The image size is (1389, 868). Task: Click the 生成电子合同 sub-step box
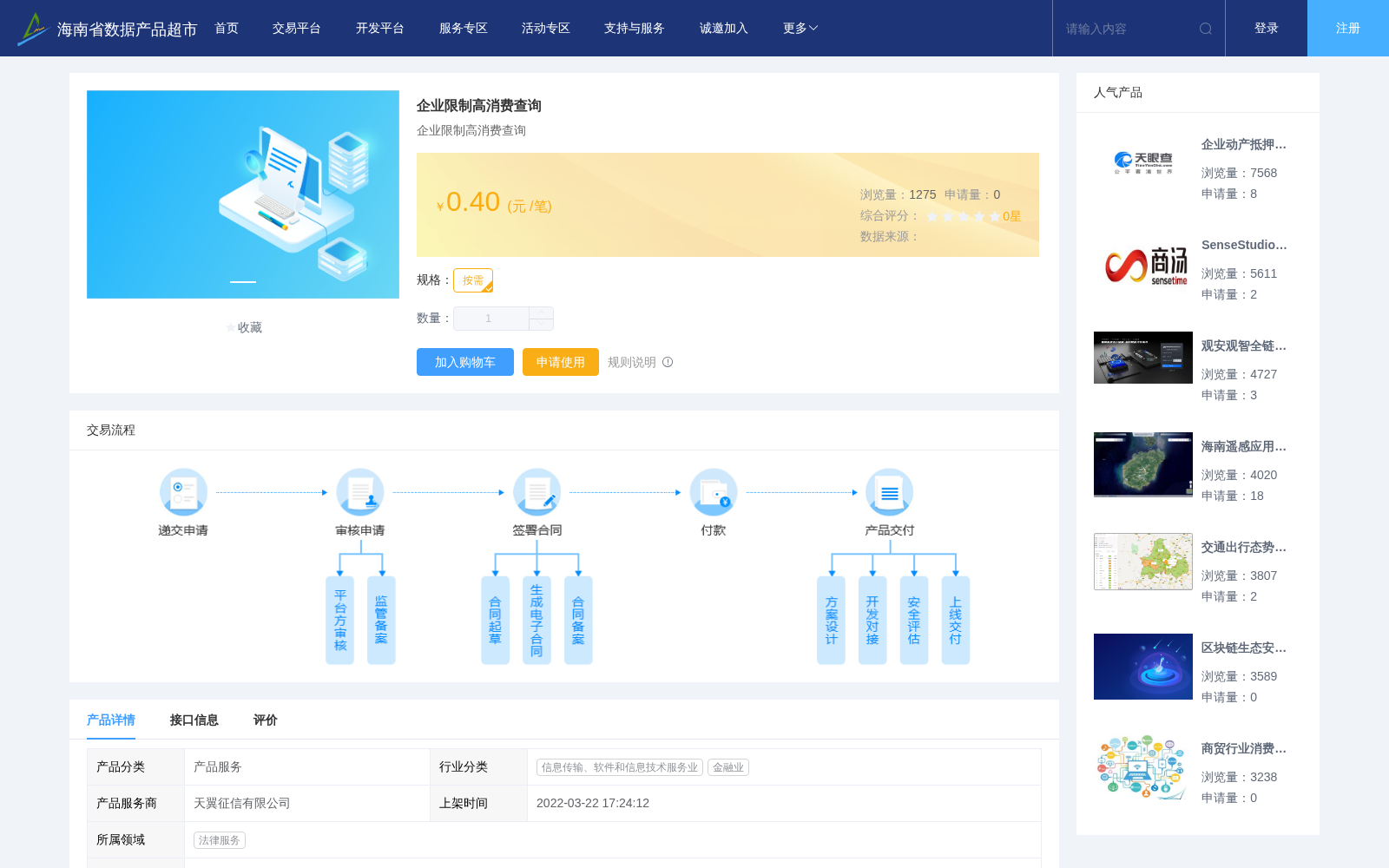click(x=537, y=621)
